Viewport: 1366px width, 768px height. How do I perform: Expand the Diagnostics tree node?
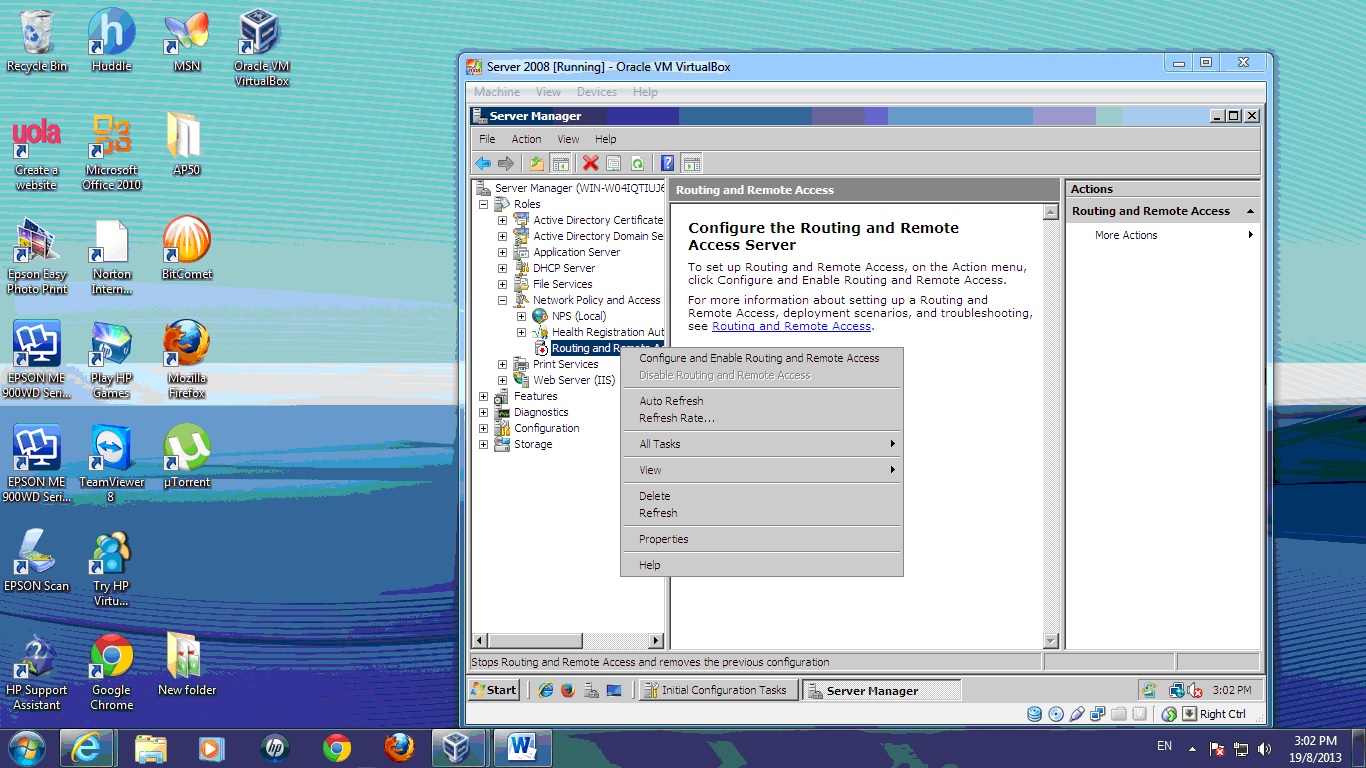coord(484,412)
